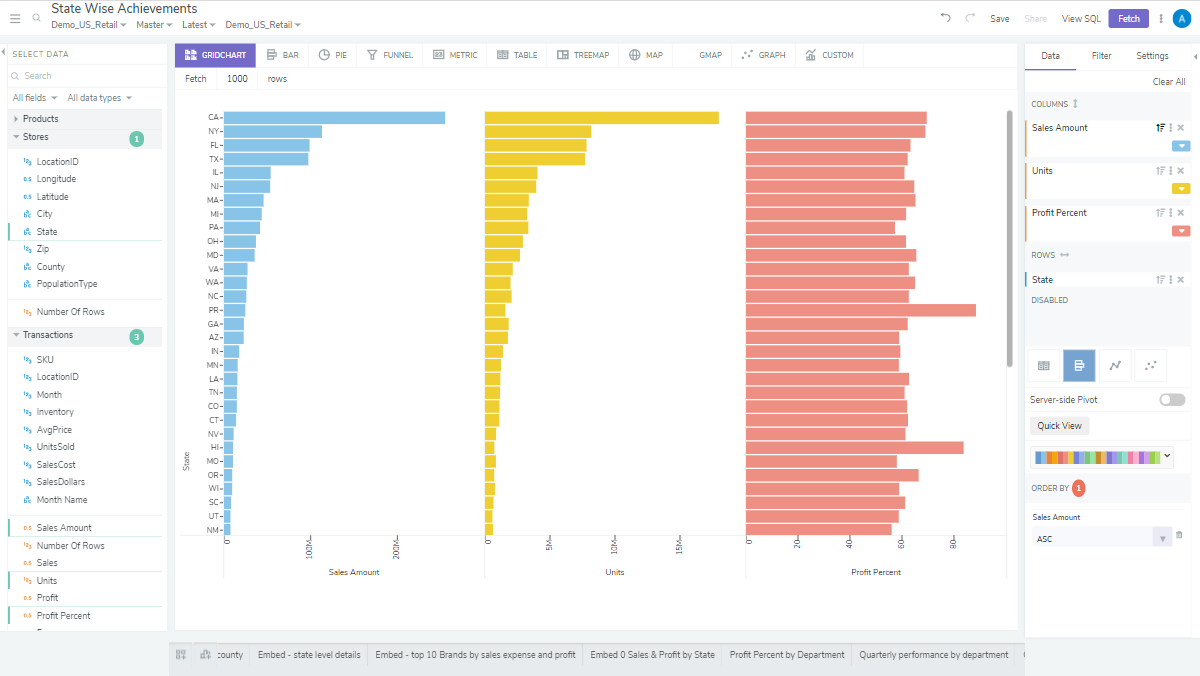This screenshot has height=676, width=1200.
Task: Expand the Products field group
Action: tap(40, 117)
